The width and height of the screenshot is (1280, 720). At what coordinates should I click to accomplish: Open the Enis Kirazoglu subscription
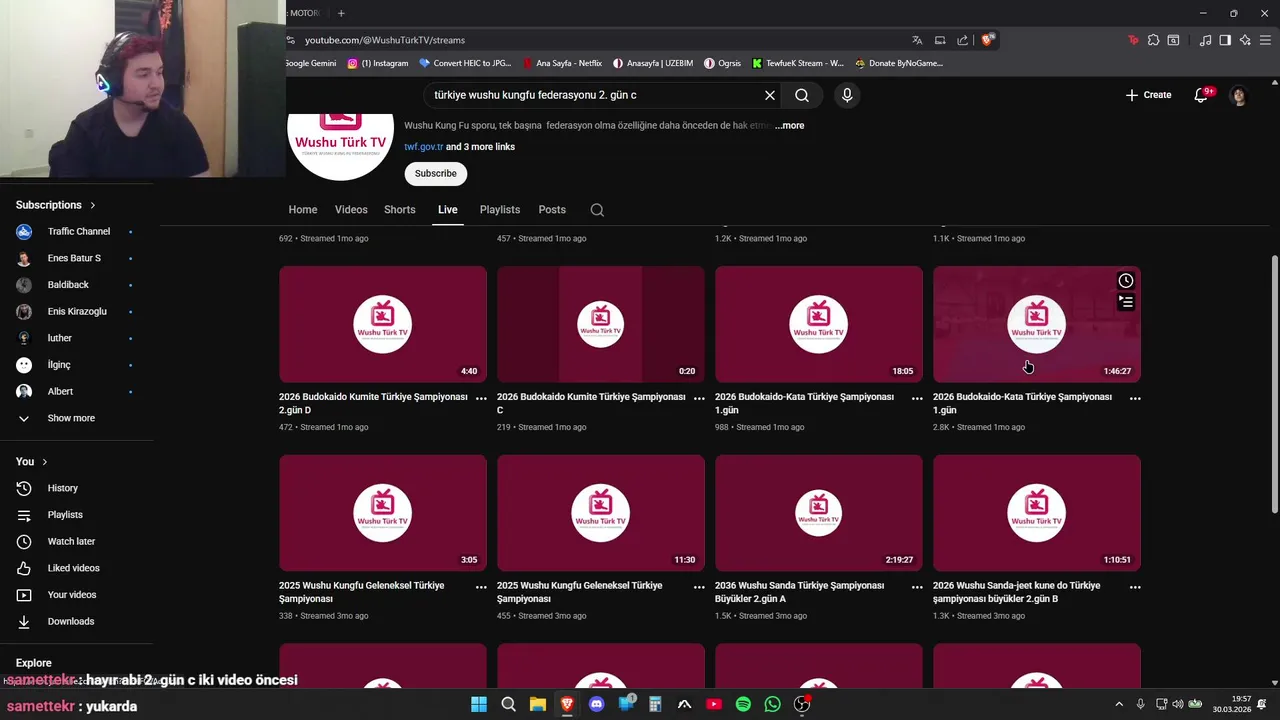[x=76, y=311]
